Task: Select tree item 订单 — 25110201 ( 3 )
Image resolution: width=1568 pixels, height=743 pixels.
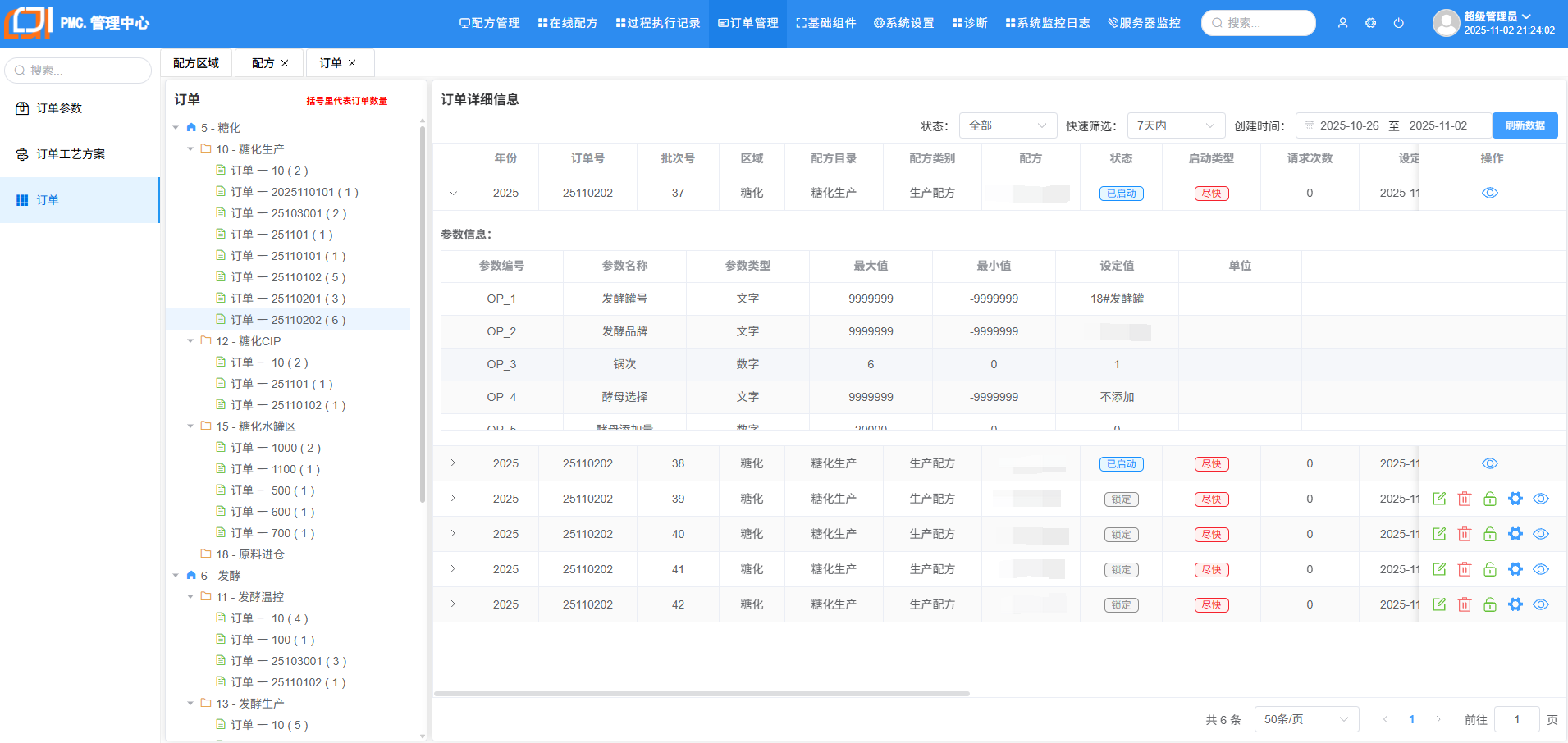Action: click(288, 299)
